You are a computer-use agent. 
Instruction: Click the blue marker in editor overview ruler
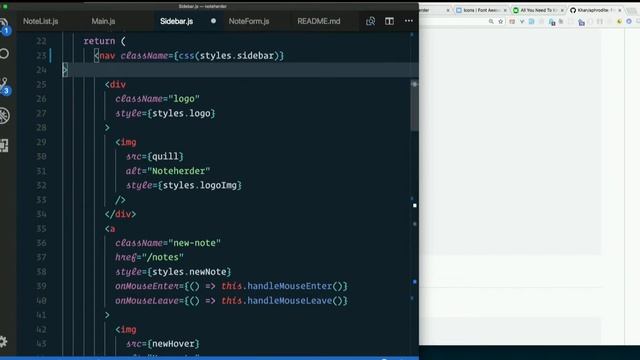[415, 282]
